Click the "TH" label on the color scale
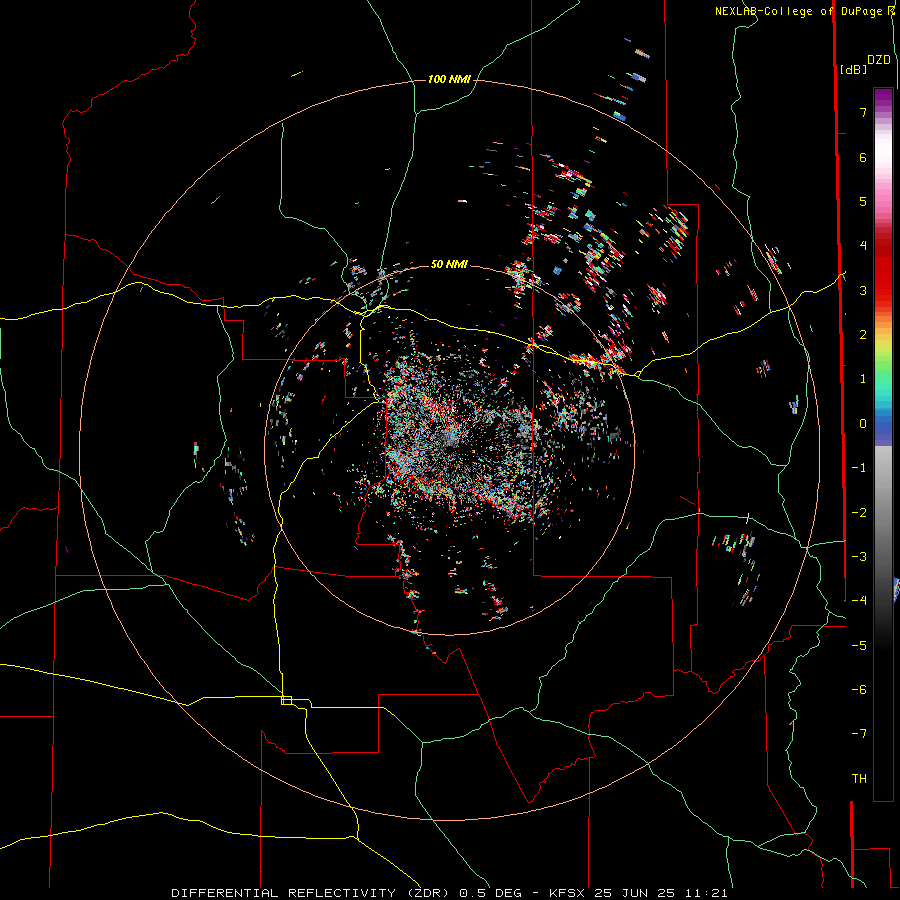Image resolution: width=900 pixels, height=900 pixels. coord(859,779)
